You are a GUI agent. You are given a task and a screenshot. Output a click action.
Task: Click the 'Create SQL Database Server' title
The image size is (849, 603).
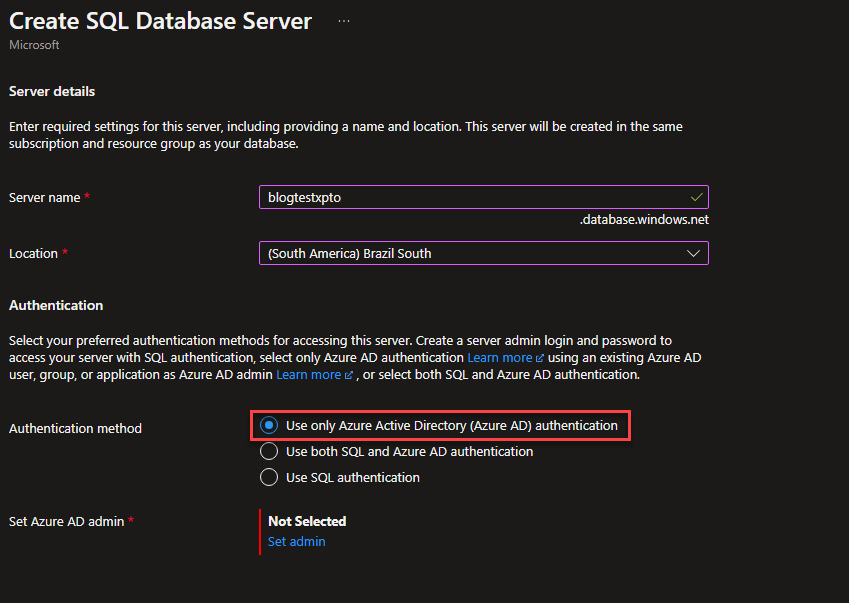point(160,21)
